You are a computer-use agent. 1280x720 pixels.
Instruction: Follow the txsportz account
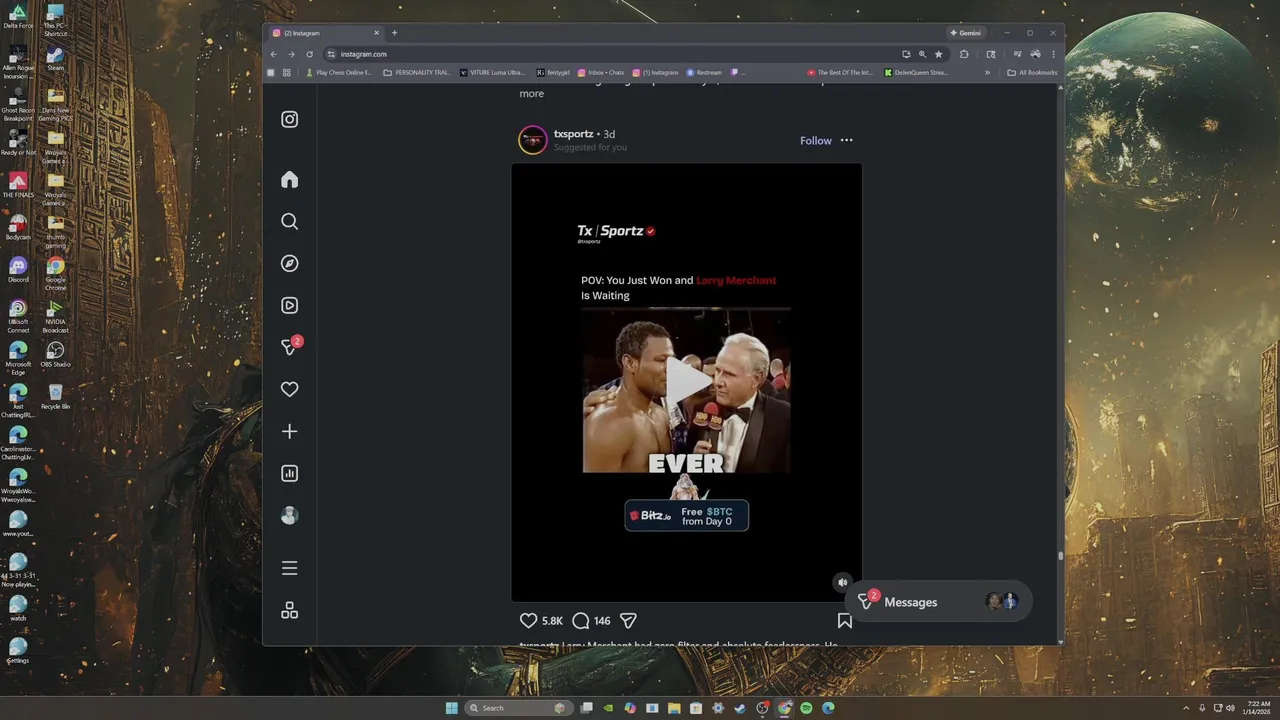click(815, 141)
